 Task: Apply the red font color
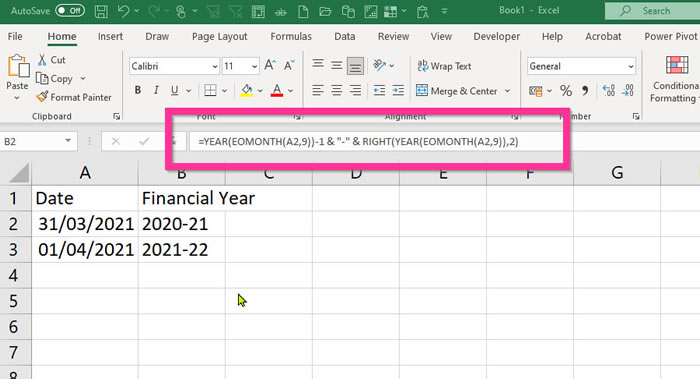tap(277, 91)
